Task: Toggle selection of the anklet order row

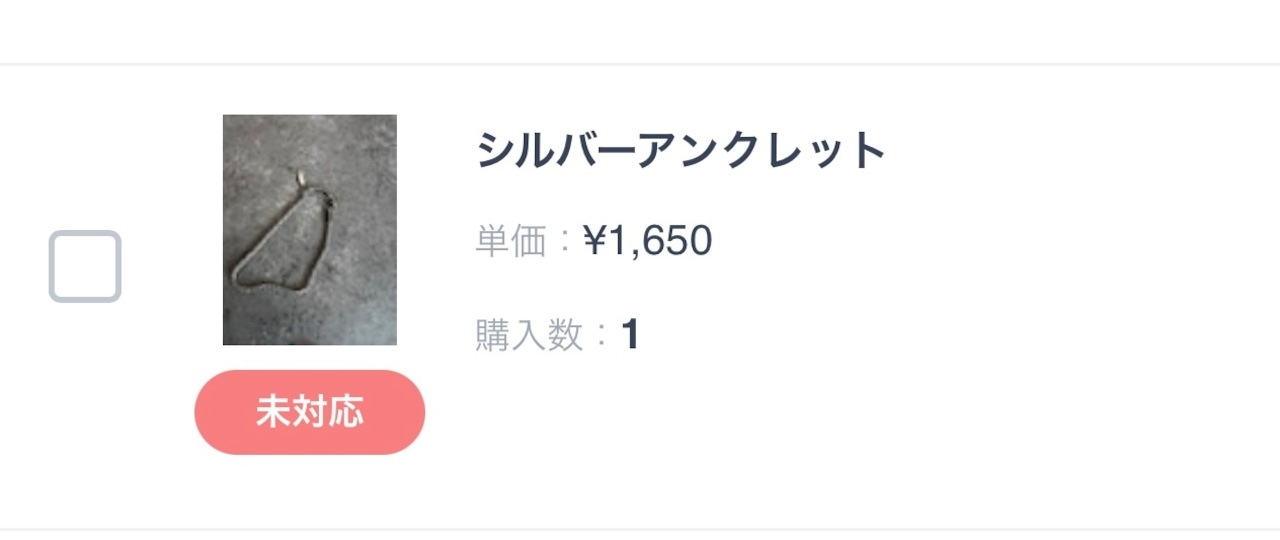Action: [x=85, y=266]
